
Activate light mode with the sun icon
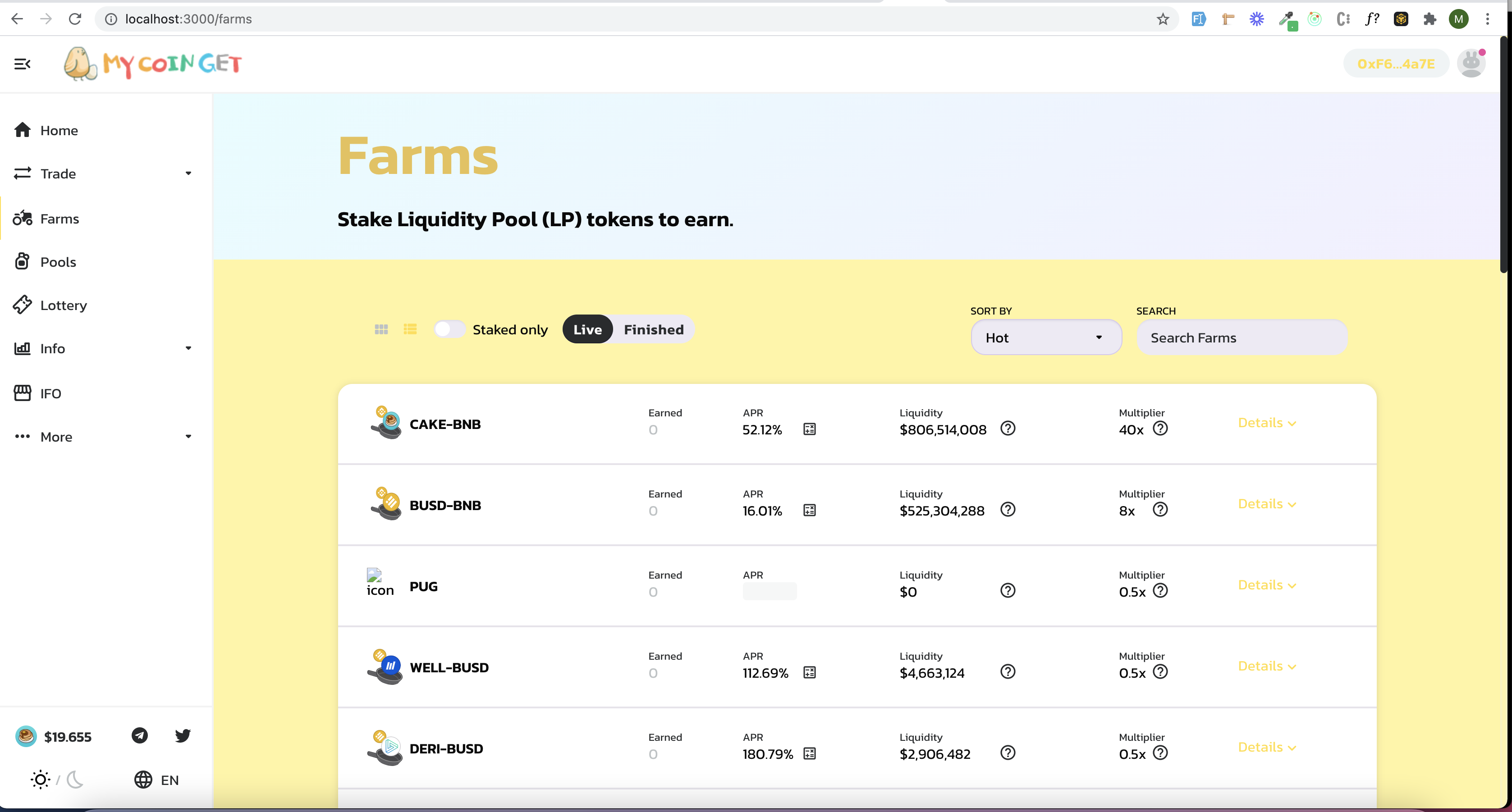[39, 779]
